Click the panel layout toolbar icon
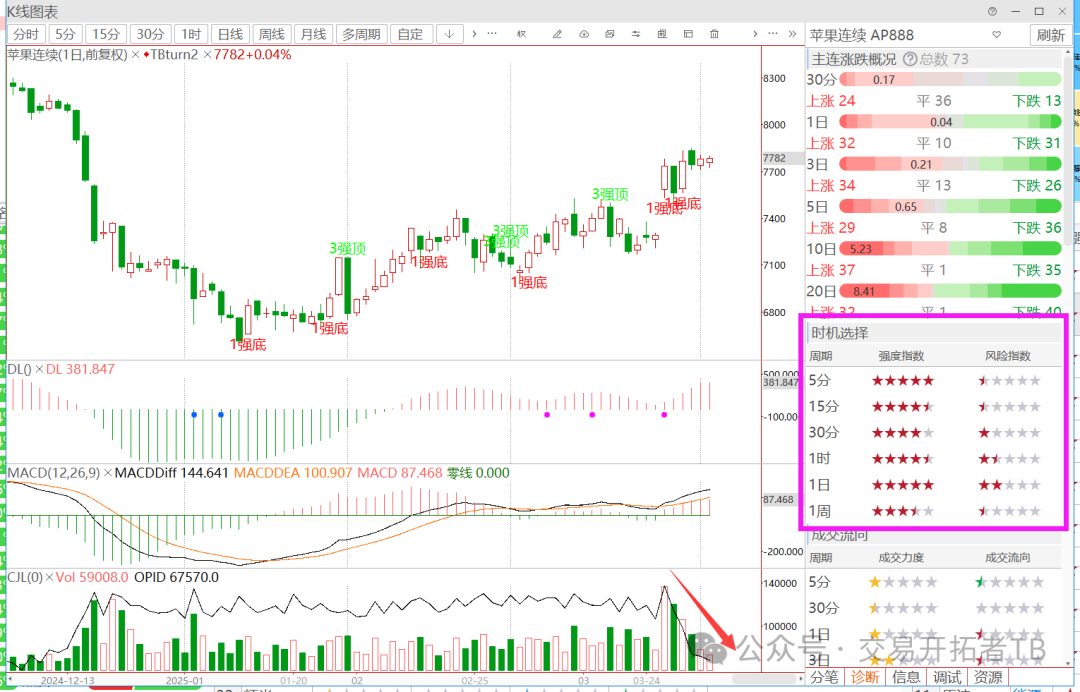1080x692 pixels. 688,34
